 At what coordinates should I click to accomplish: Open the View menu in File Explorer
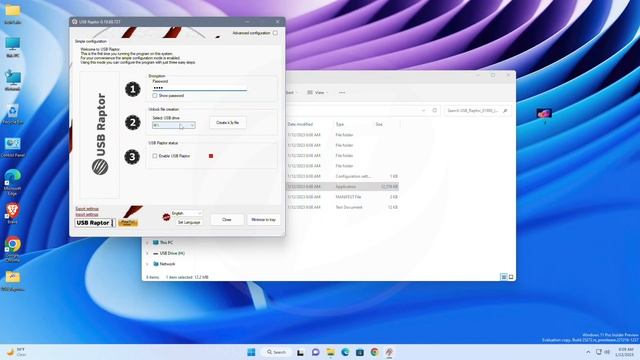coord(318,93)
